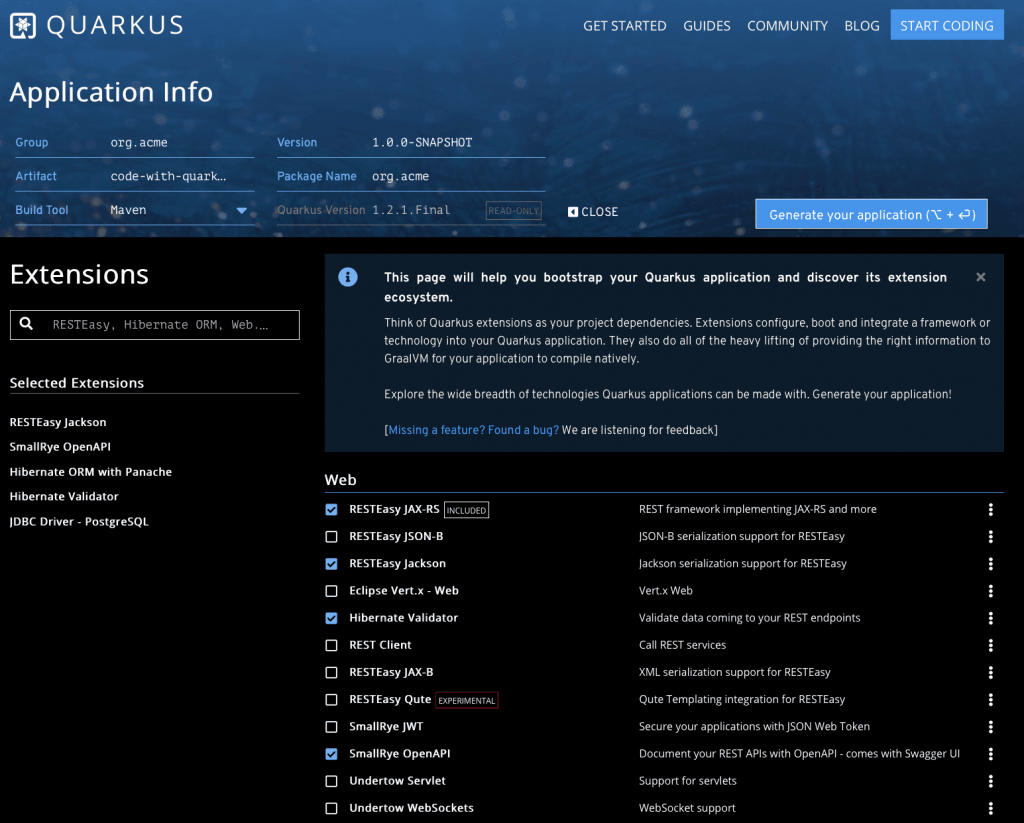Viewport: 1024px width, 823px height.
Task: Open more options for Undertow WebSockets
Action: click(990, 808)
